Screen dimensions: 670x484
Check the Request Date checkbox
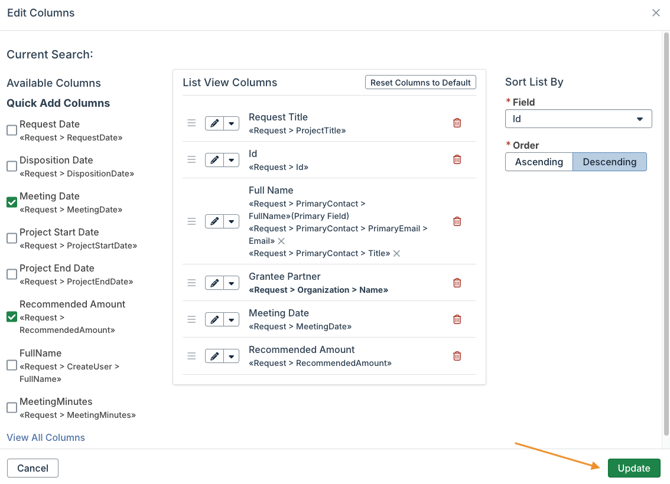pyautogui.click(x=12, y=130)
